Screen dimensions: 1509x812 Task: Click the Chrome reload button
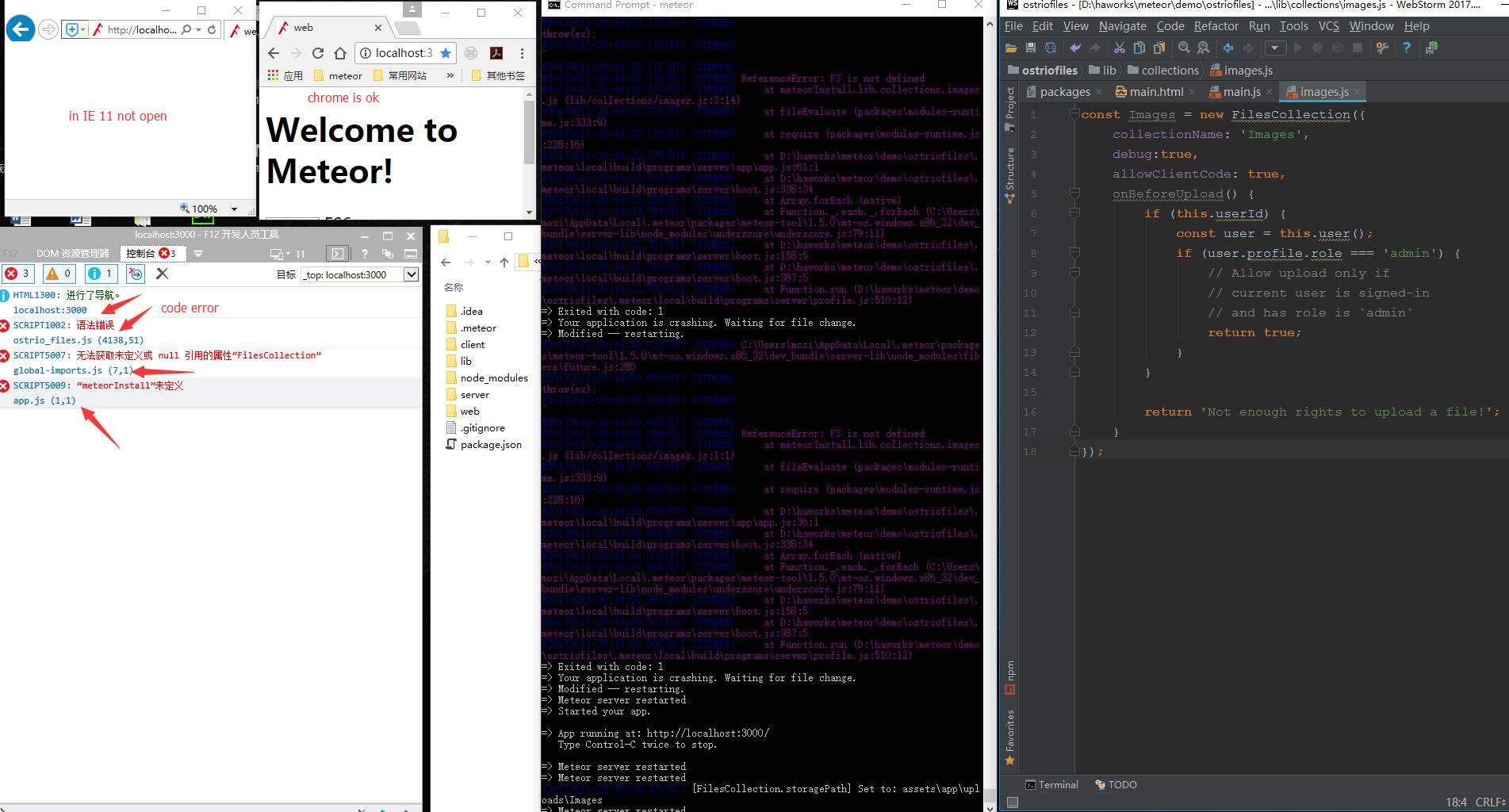coord(318,53)
